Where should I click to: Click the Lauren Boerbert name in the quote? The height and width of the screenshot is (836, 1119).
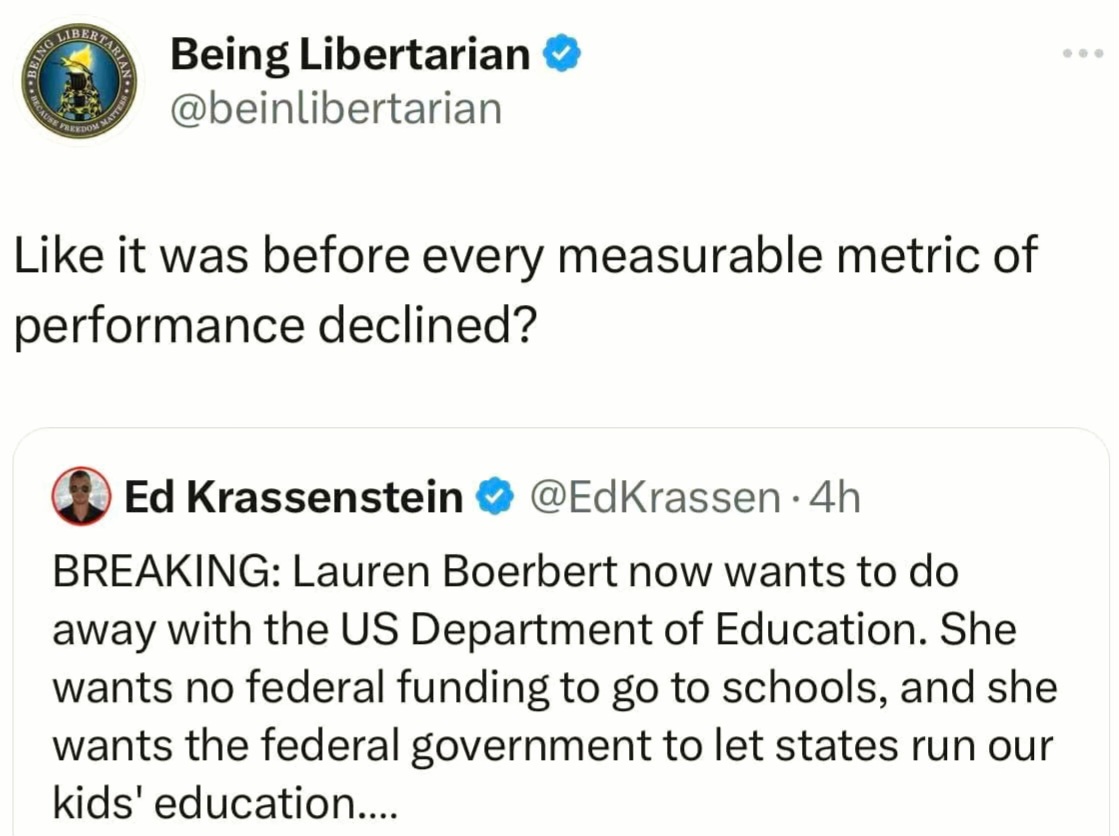click(x=455, y=572)
